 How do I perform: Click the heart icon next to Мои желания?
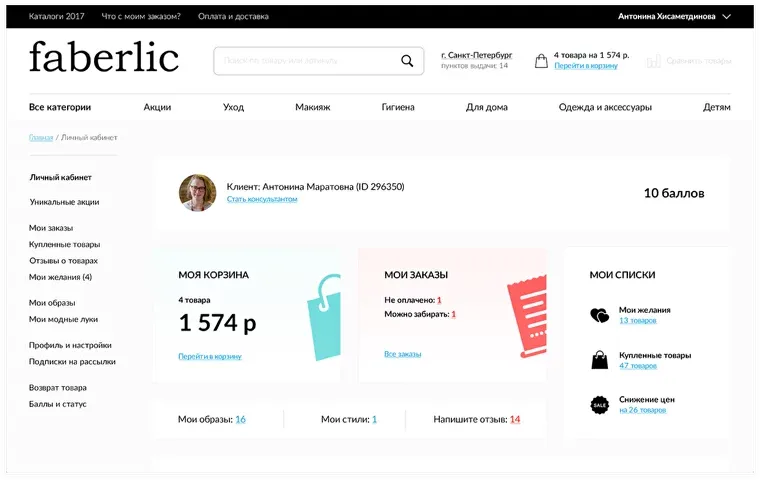[x=599, y=316]
